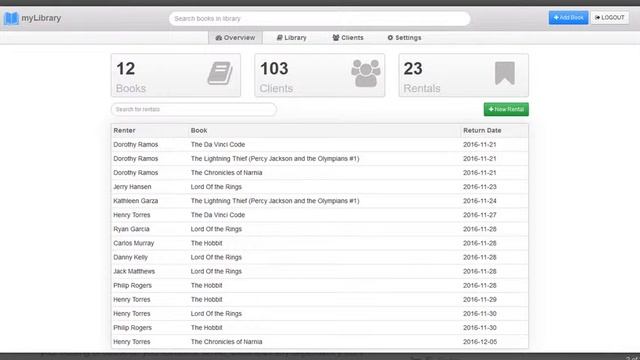Image resolution: width=640 pixels, height=360 pixels.
Task: Click the myLibrary book logo icon
Action: 11,18
